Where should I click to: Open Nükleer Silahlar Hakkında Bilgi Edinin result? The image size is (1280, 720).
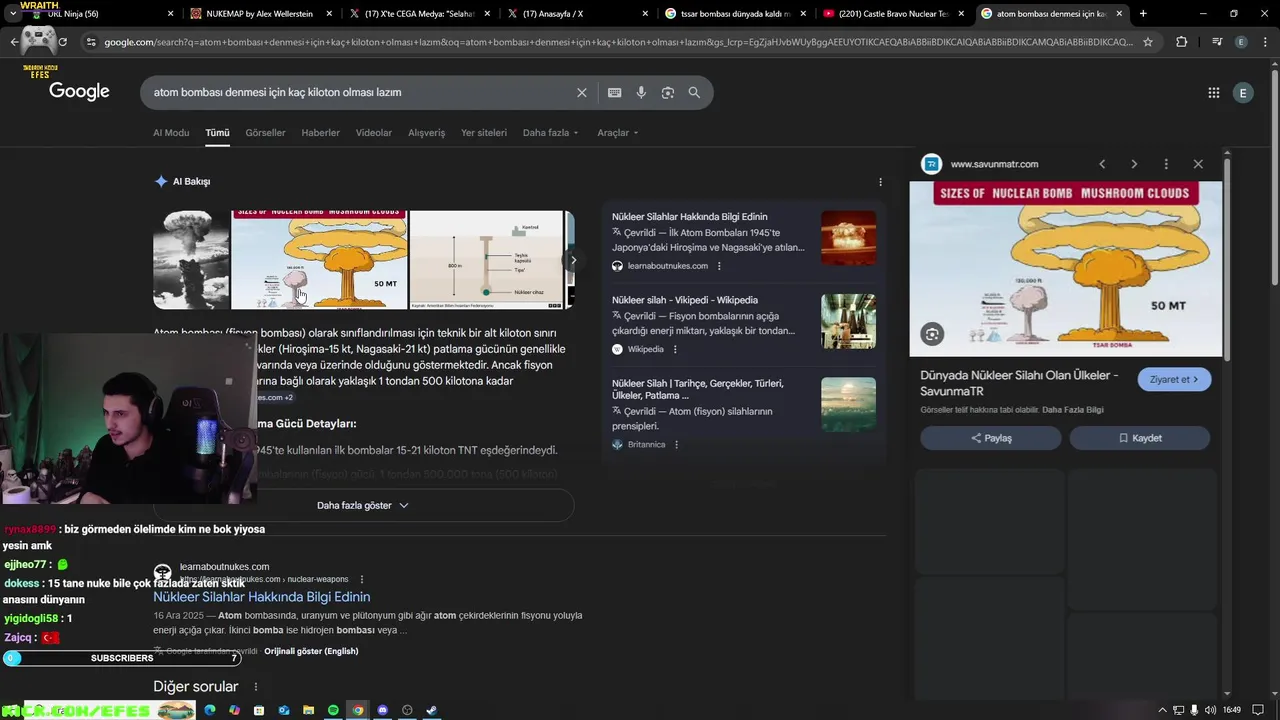pyautogui.click(x=262, y=597)
